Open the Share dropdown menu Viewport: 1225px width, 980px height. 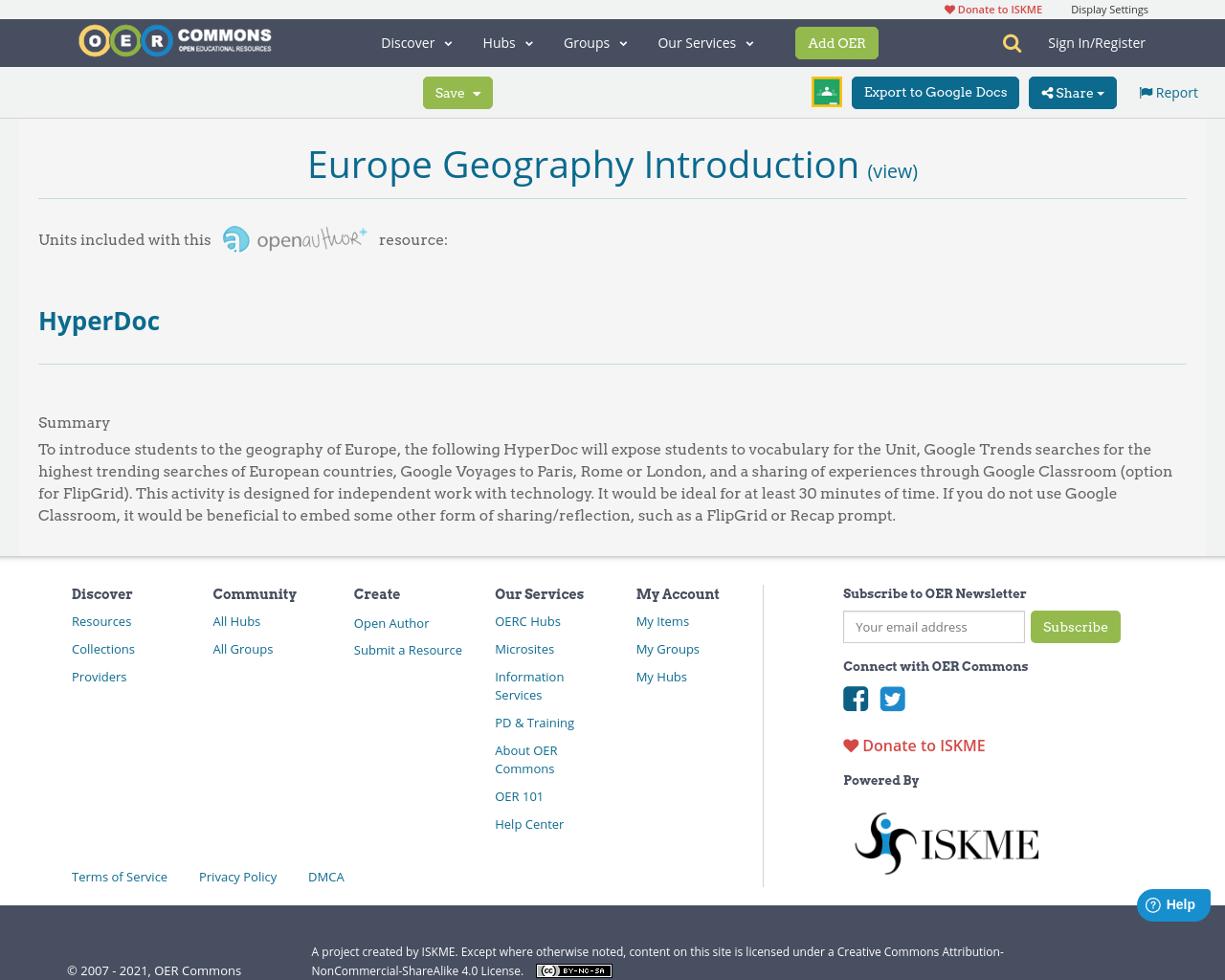tap(1072, 93)
